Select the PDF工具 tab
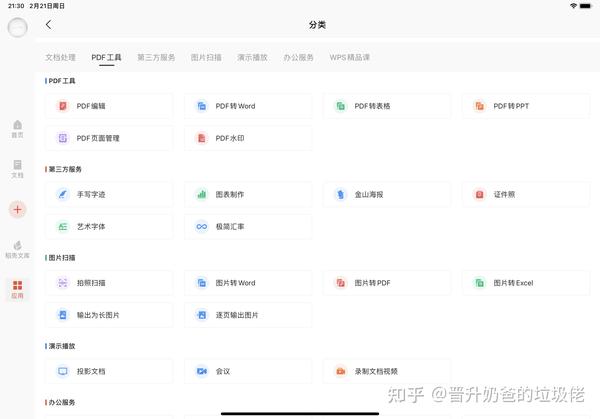 [106, 57]
